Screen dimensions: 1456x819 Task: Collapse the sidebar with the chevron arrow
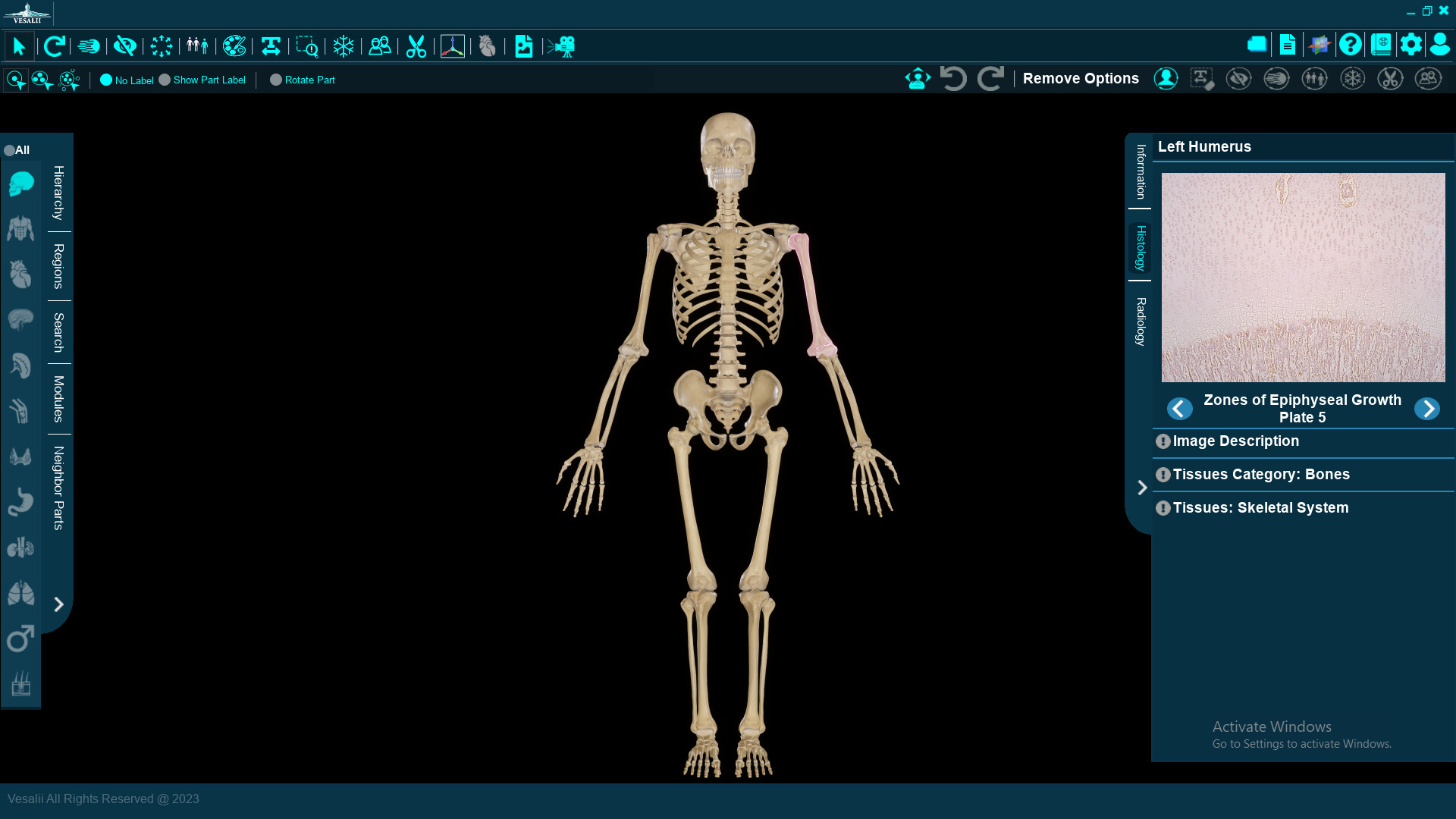click(58, 604)
